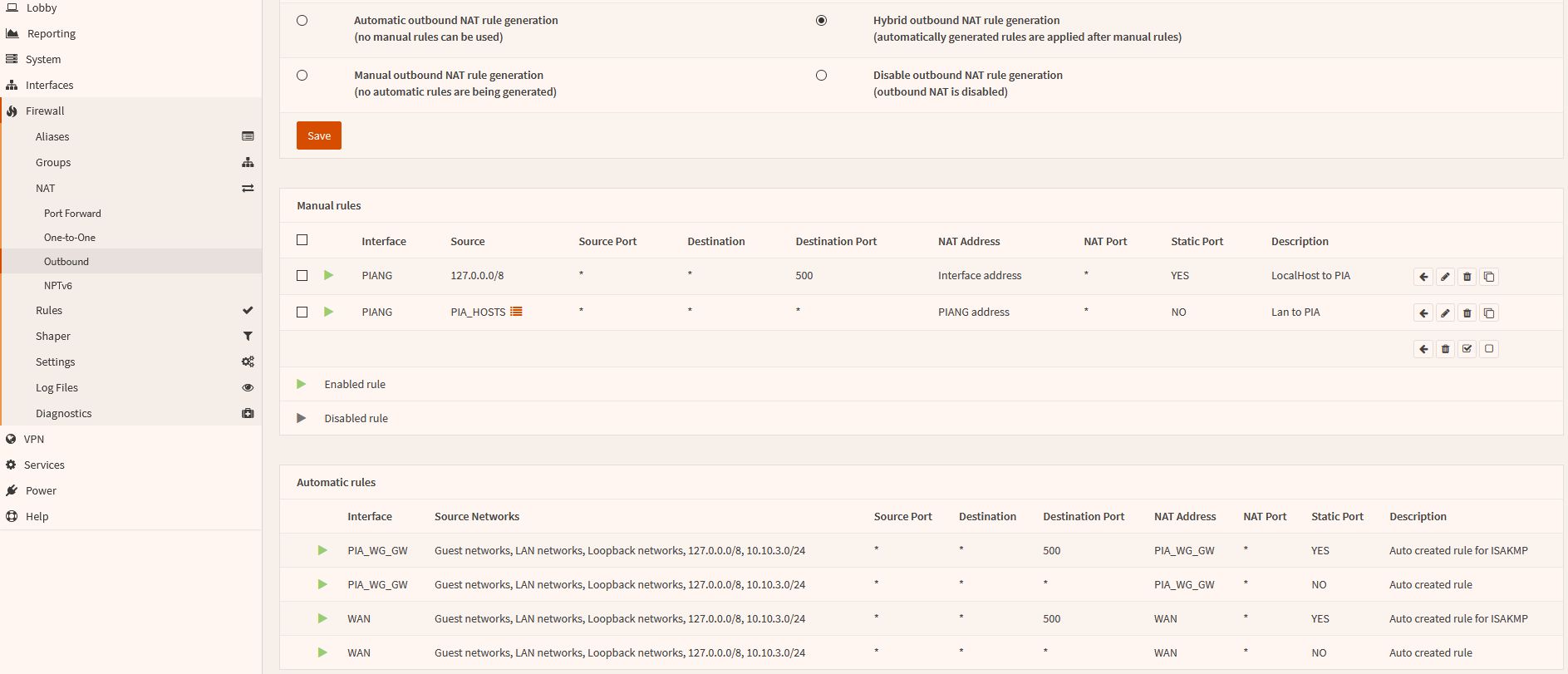Click the orange Save button
The width and height of the screenshot is (1568, 674).
click(x=319, y=135)
